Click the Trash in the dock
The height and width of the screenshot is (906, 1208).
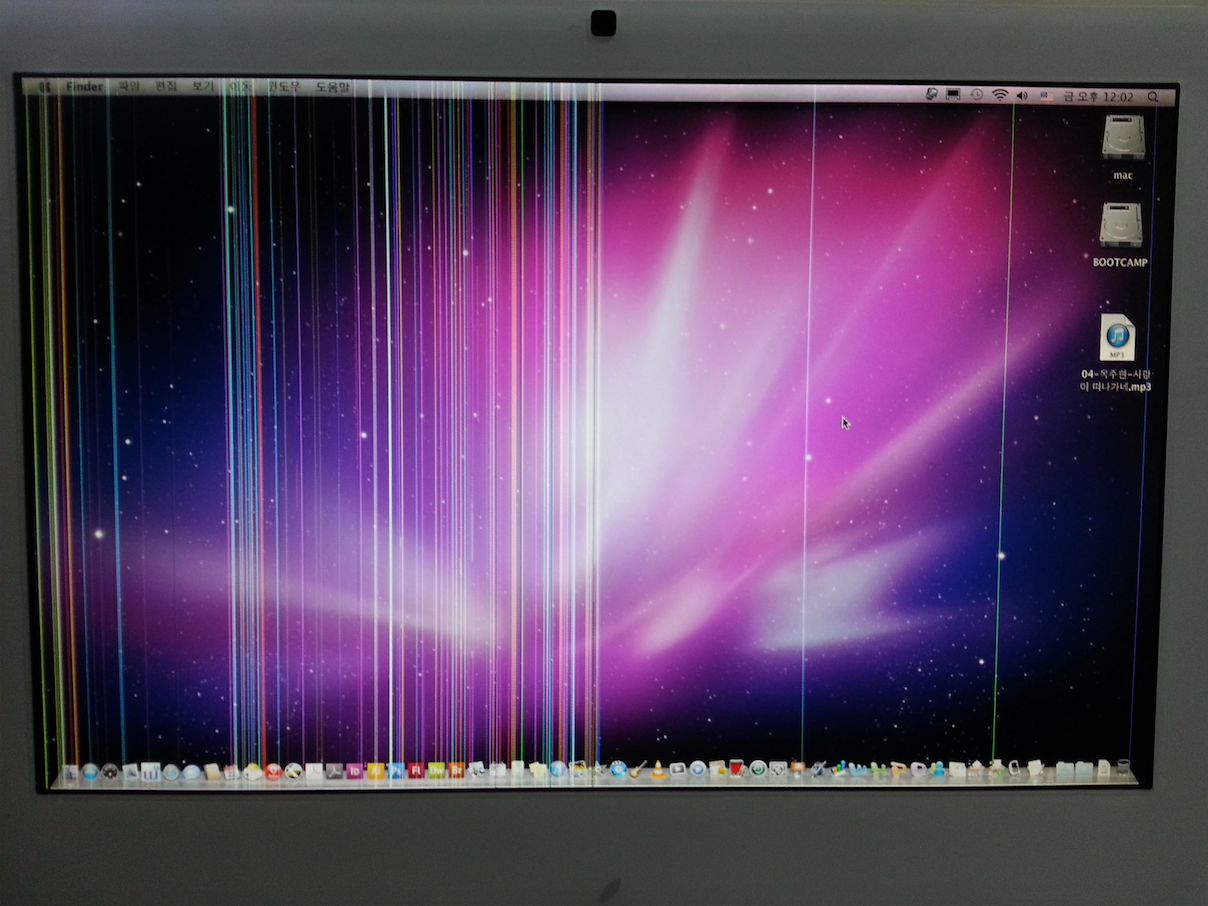point(1123,769)
